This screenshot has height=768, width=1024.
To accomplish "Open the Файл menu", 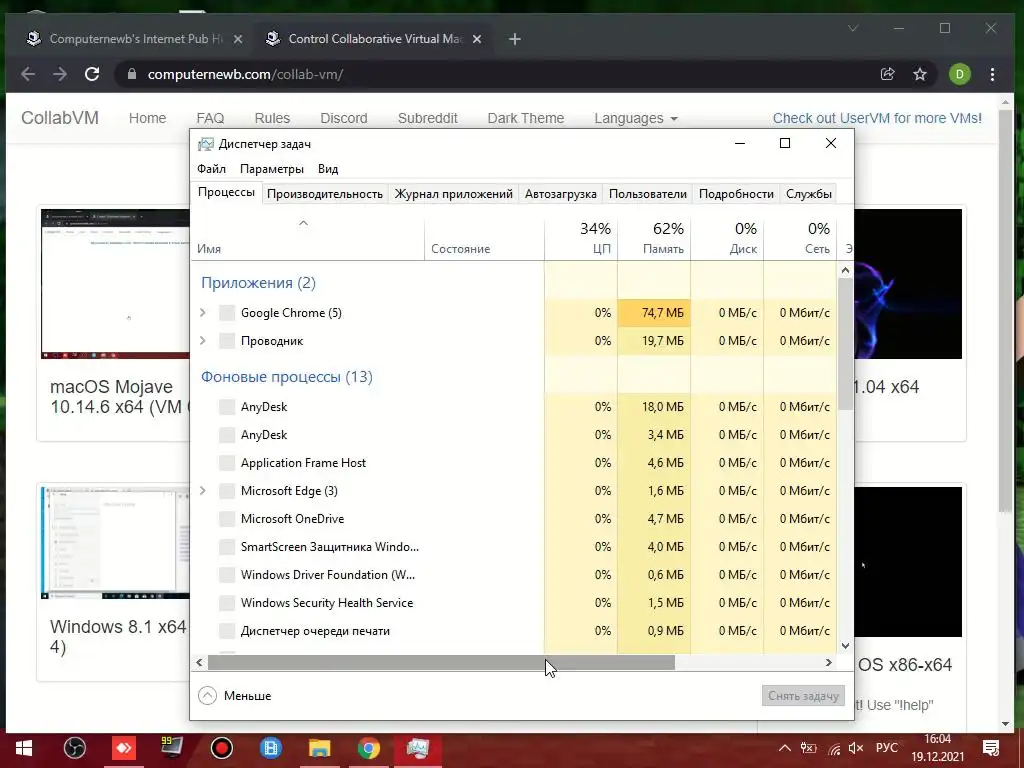I will pos(212,169).
